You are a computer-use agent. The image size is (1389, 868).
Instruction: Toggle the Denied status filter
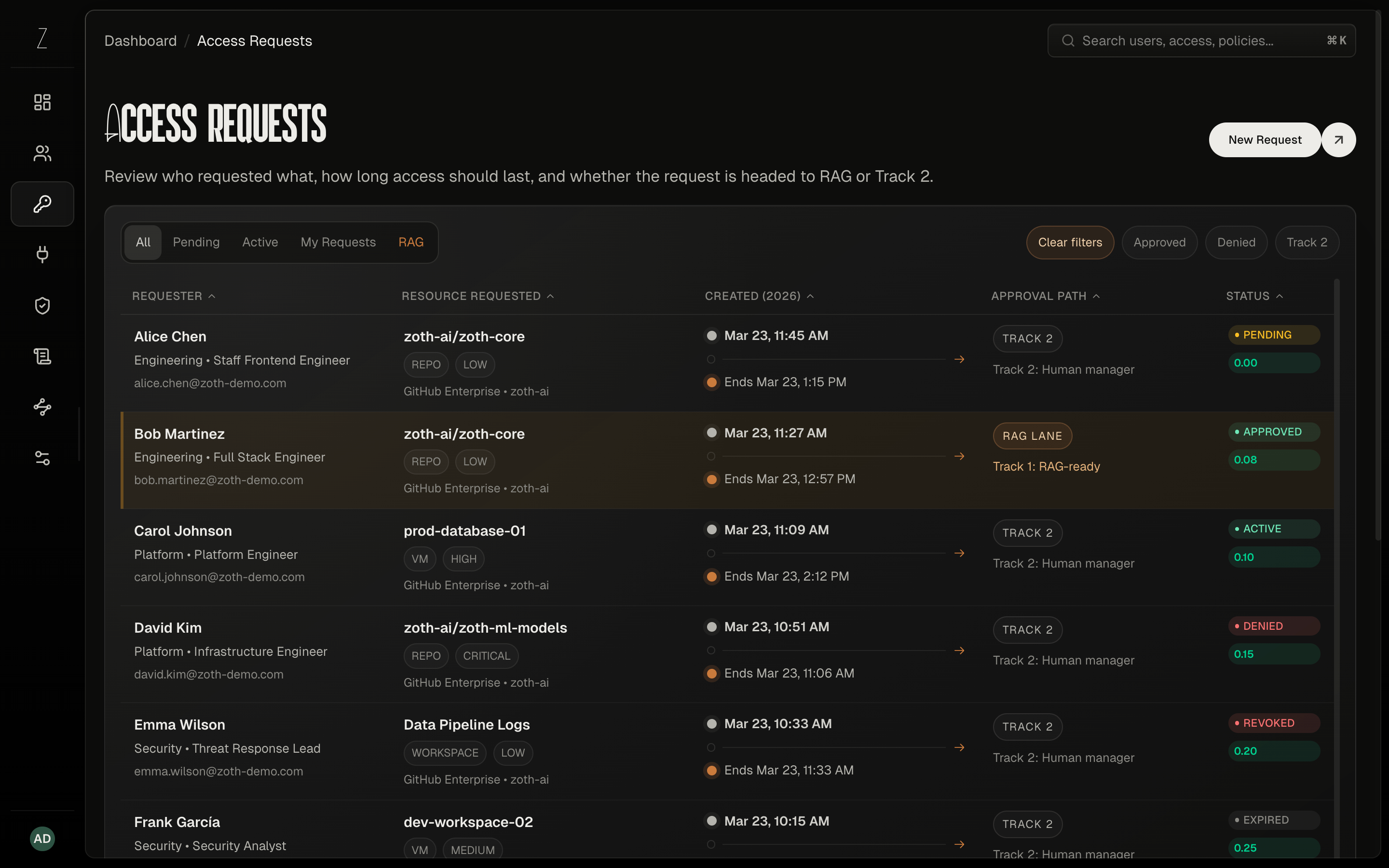click(1236, 242)
